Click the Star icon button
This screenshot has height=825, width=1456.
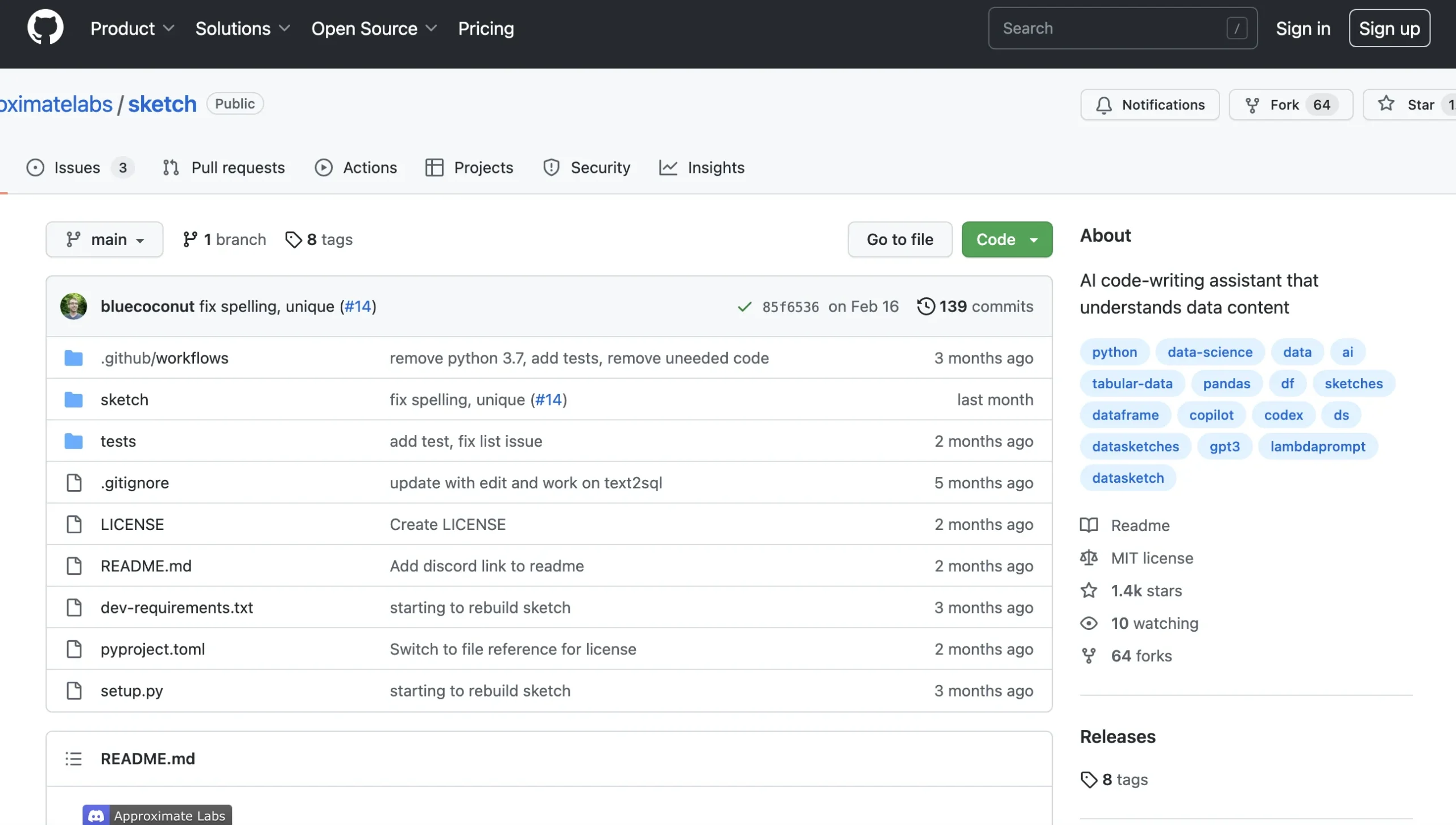(1386, 104)
